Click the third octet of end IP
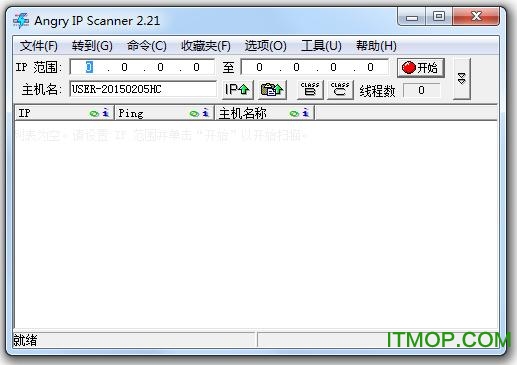Screen dimensions: 517x365 [x=333, y=67]
